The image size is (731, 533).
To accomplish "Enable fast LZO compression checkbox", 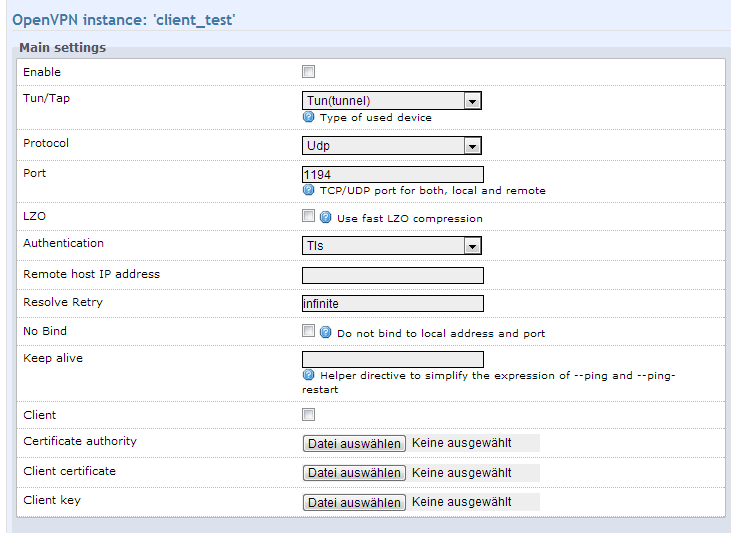I will pyautogui.click(x=309, y=216).
